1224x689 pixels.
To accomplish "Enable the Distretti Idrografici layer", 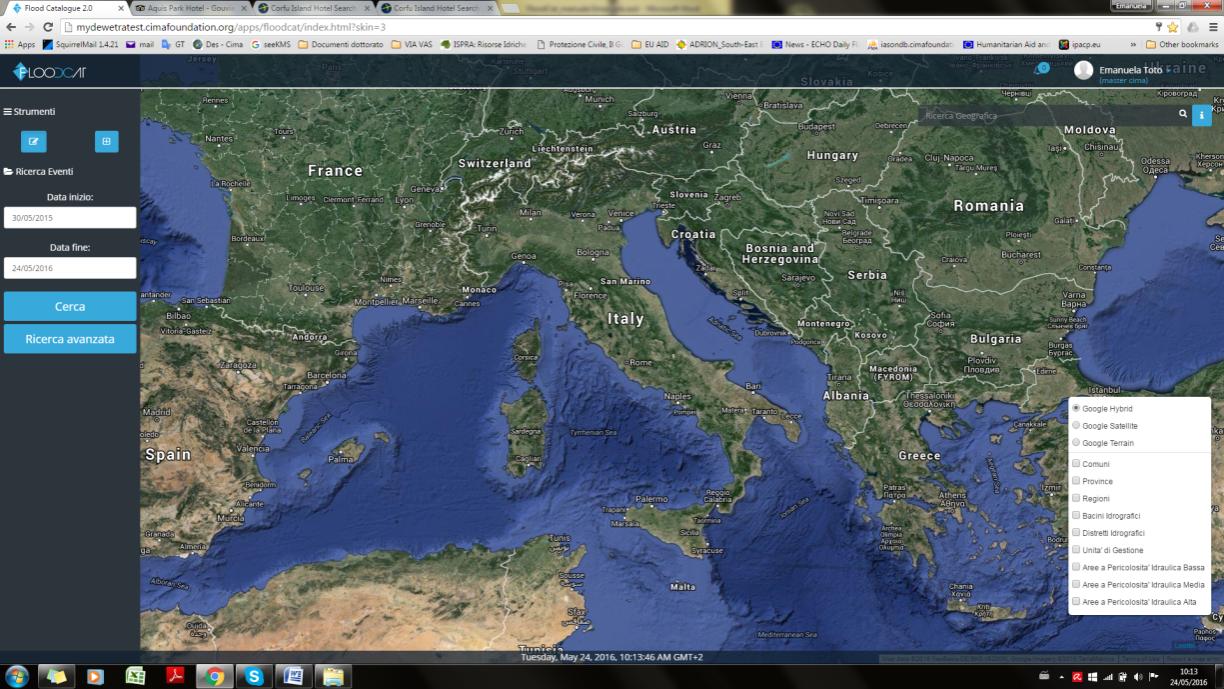I will pos(1076,533).
